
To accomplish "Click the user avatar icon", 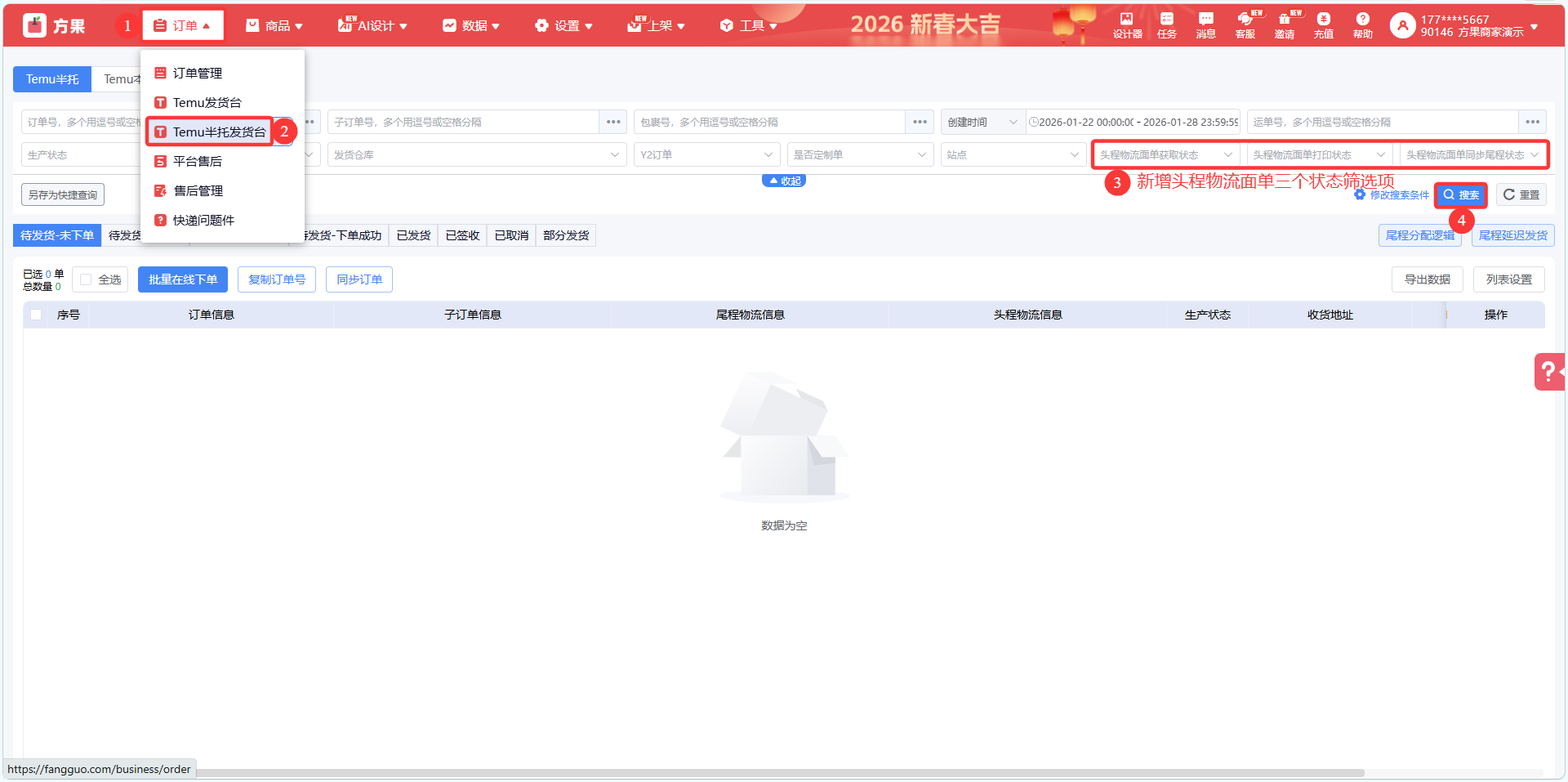I will pyautogui.click(x=1402, y=26).
